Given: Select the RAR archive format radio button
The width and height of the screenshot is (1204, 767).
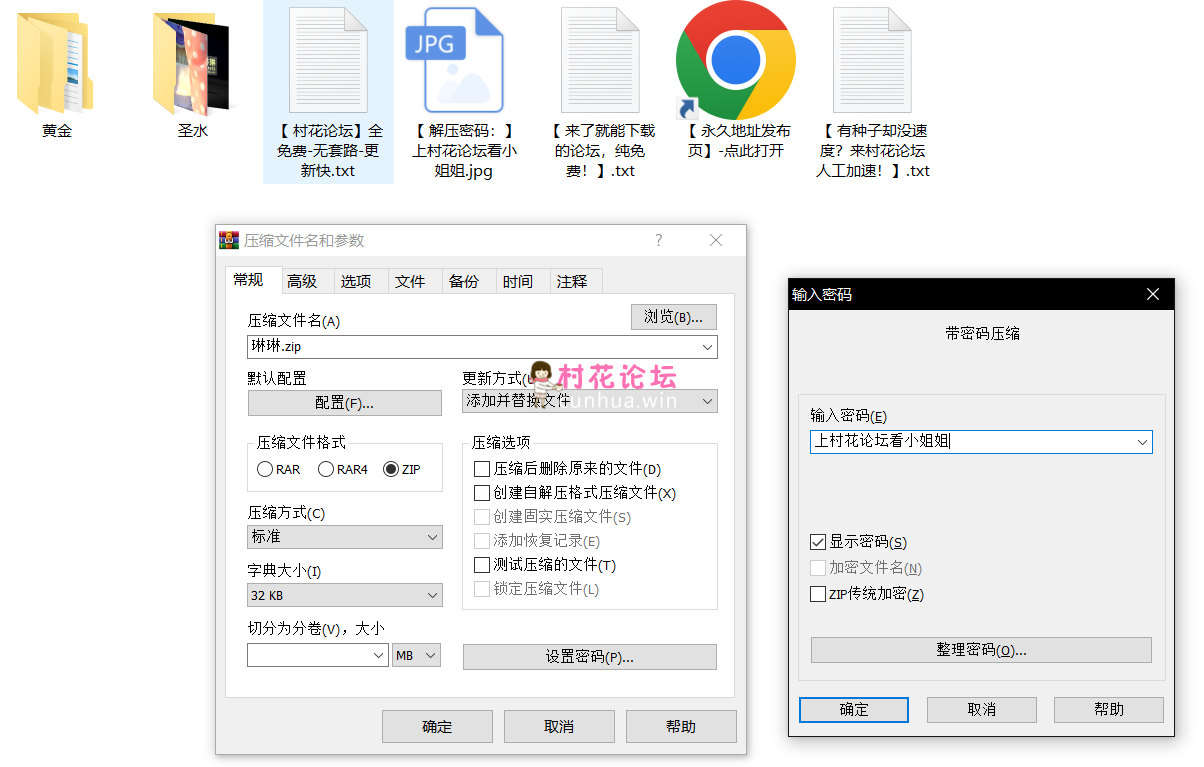Looking at the screenshot, I should coord(266,468).
